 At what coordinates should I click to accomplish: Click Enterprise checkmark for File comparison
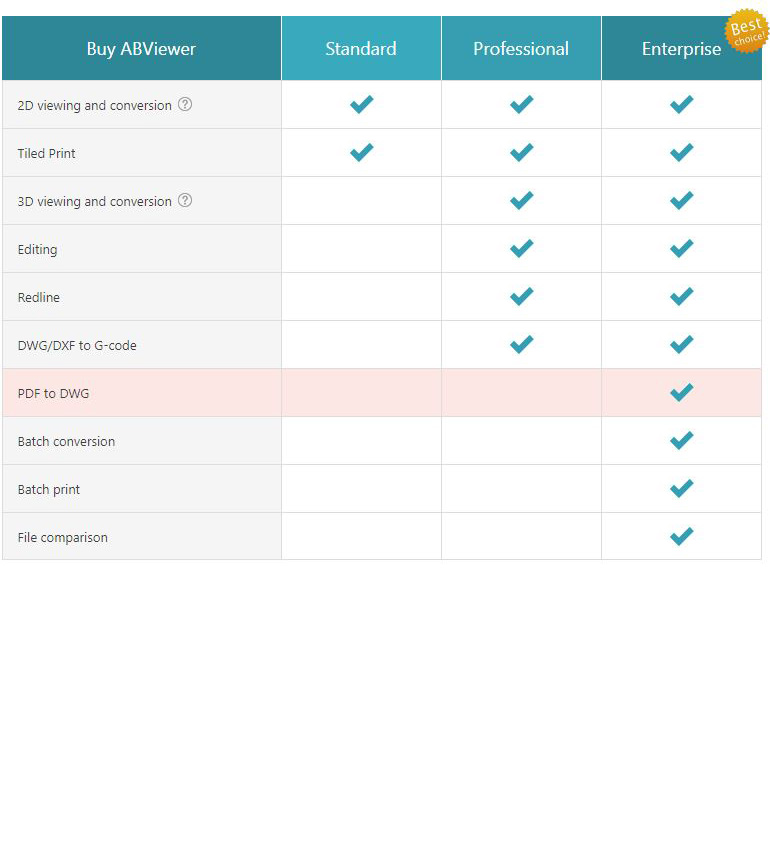(x=681, y=536)
